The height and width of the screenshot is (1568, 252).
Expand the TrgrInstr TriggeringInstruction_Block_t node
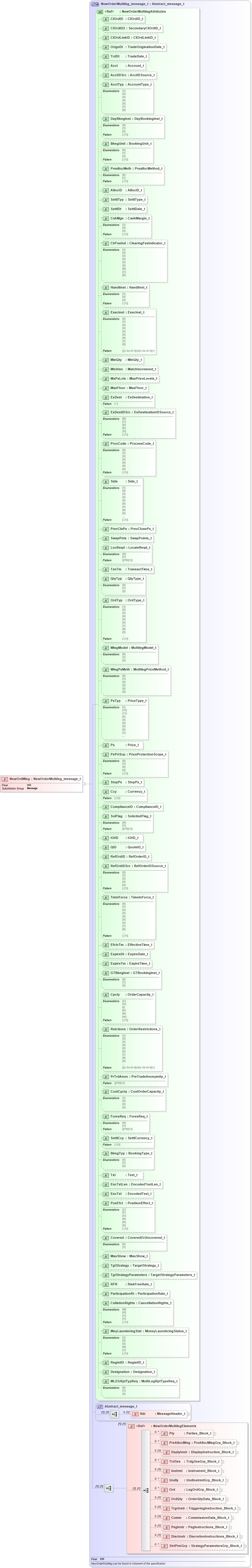click(x=240, y=1508)
